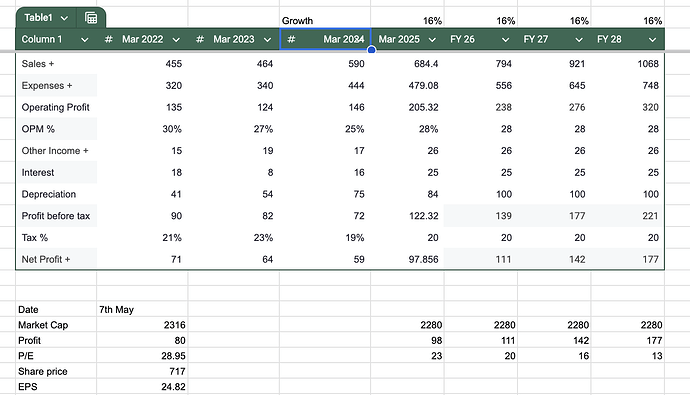Image resolution: width=690 pixels, height=395 pixels.
Task: Open the Column 1 header dropdown
Action: (84, 40)
